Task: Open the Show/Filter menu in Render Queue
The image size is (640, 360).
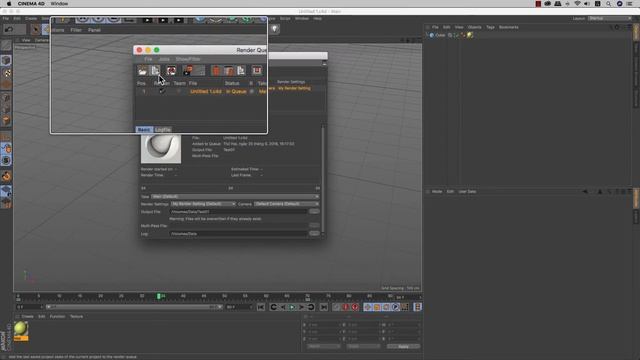Action: click(x=188, y=59)
